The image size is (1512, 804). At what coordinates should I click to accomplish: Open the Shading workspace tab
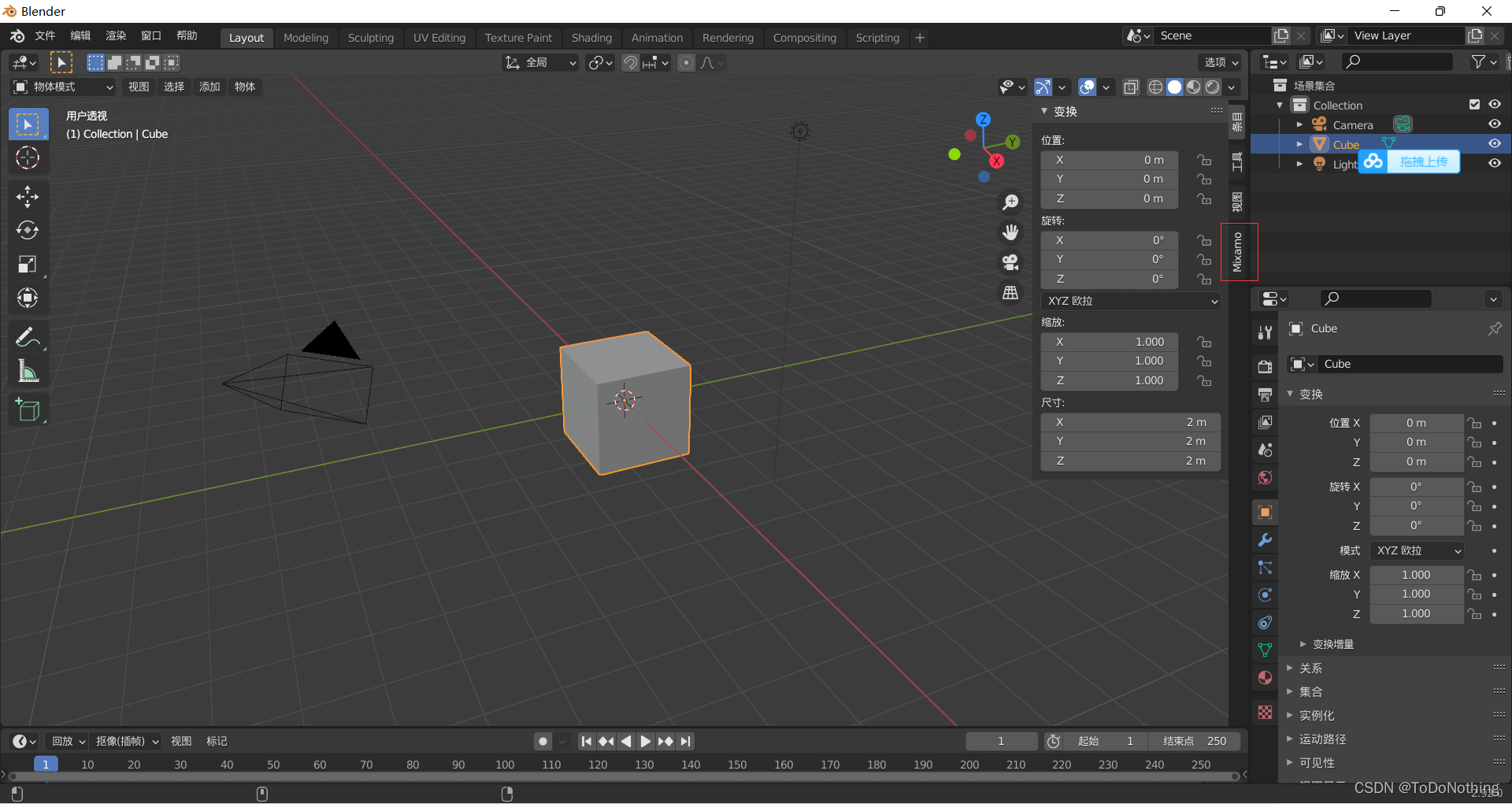[x=591, y=38]
